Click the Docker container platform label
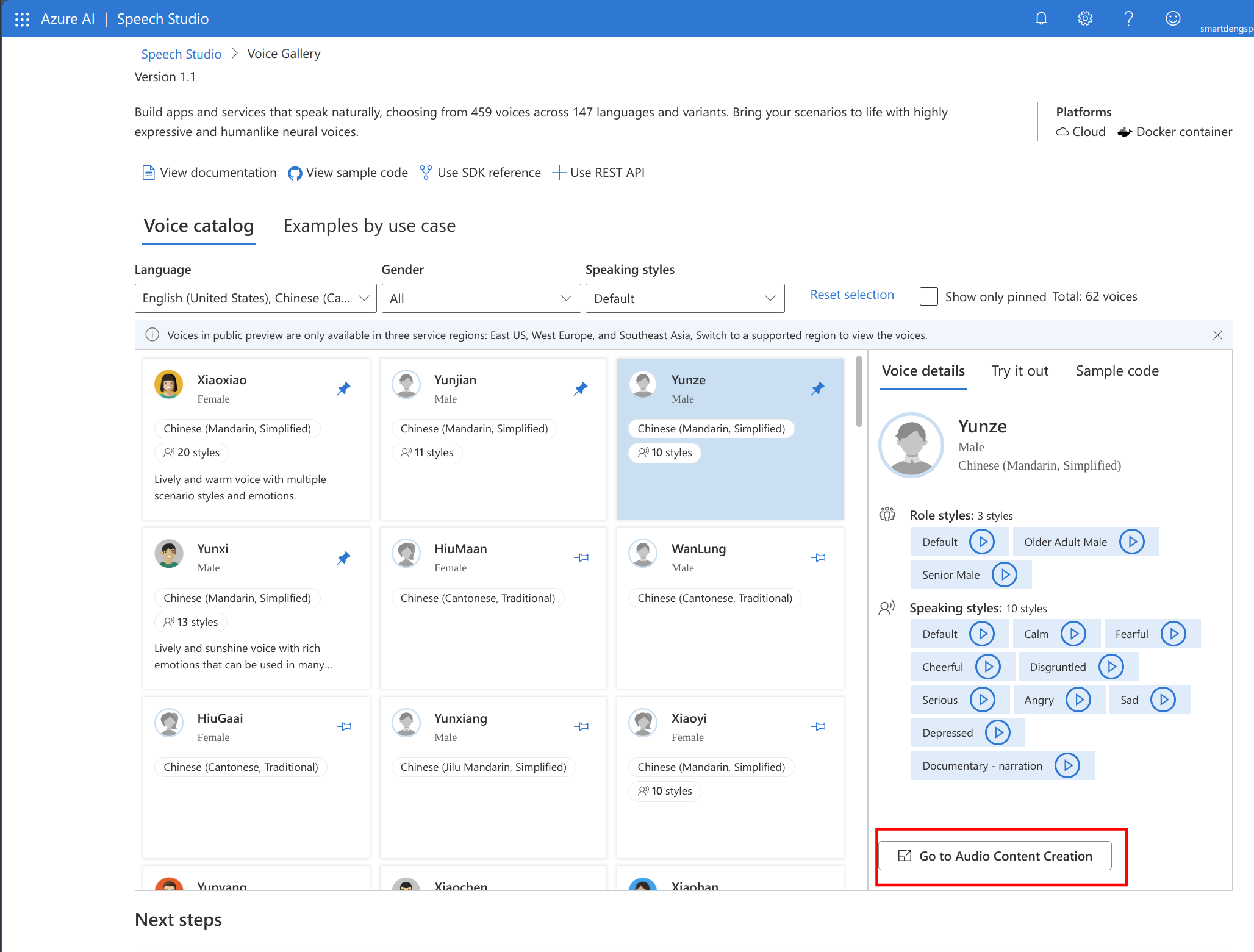Image resolution: width=1254 pixels, height=952 pixels. coord(1175,132)
